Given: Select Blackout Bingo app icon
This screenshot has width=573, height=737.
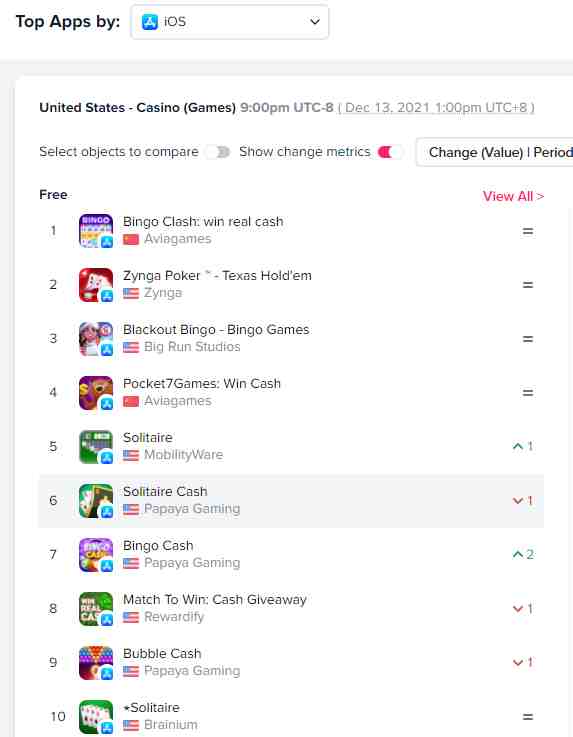Looking at the screenshot, I should [96, 339].
